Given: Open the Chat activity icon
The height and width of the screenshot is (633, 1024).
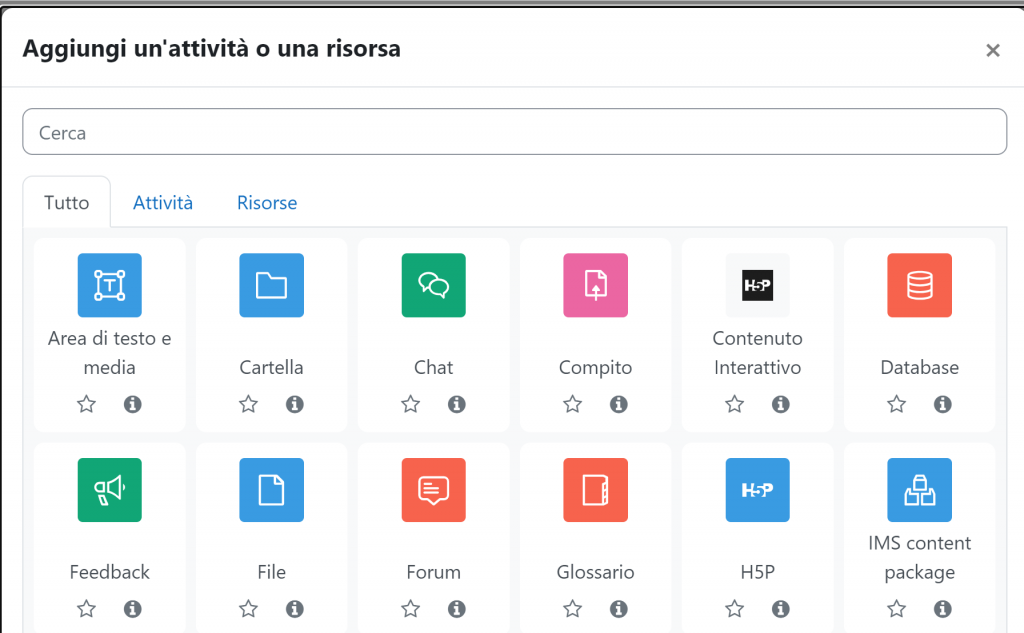Looking at the screenshot, I should coord(434,285).
